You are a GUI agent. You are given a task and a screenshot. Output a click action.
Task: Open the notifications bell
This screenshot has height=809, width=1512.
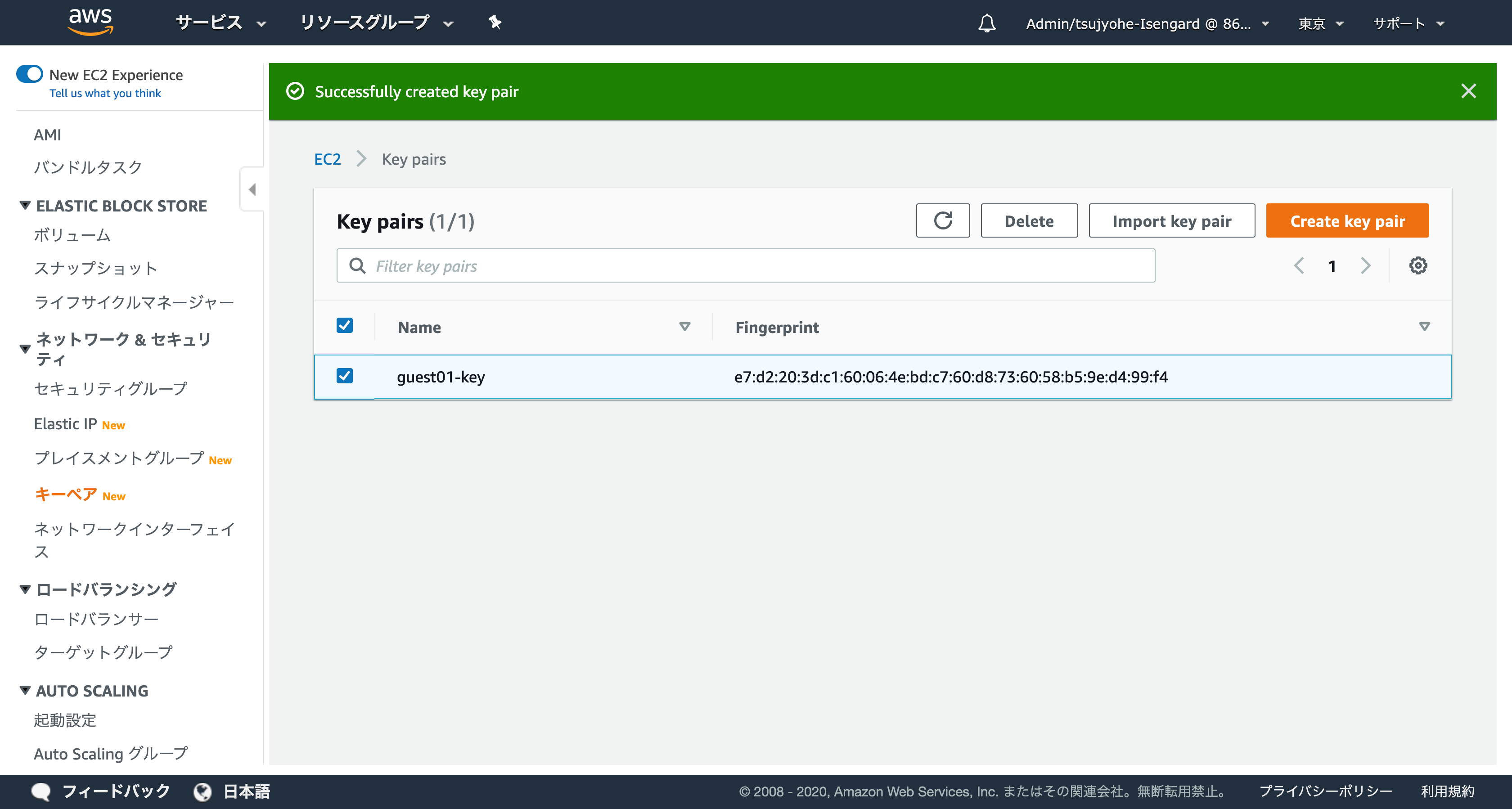click(987, 23)
